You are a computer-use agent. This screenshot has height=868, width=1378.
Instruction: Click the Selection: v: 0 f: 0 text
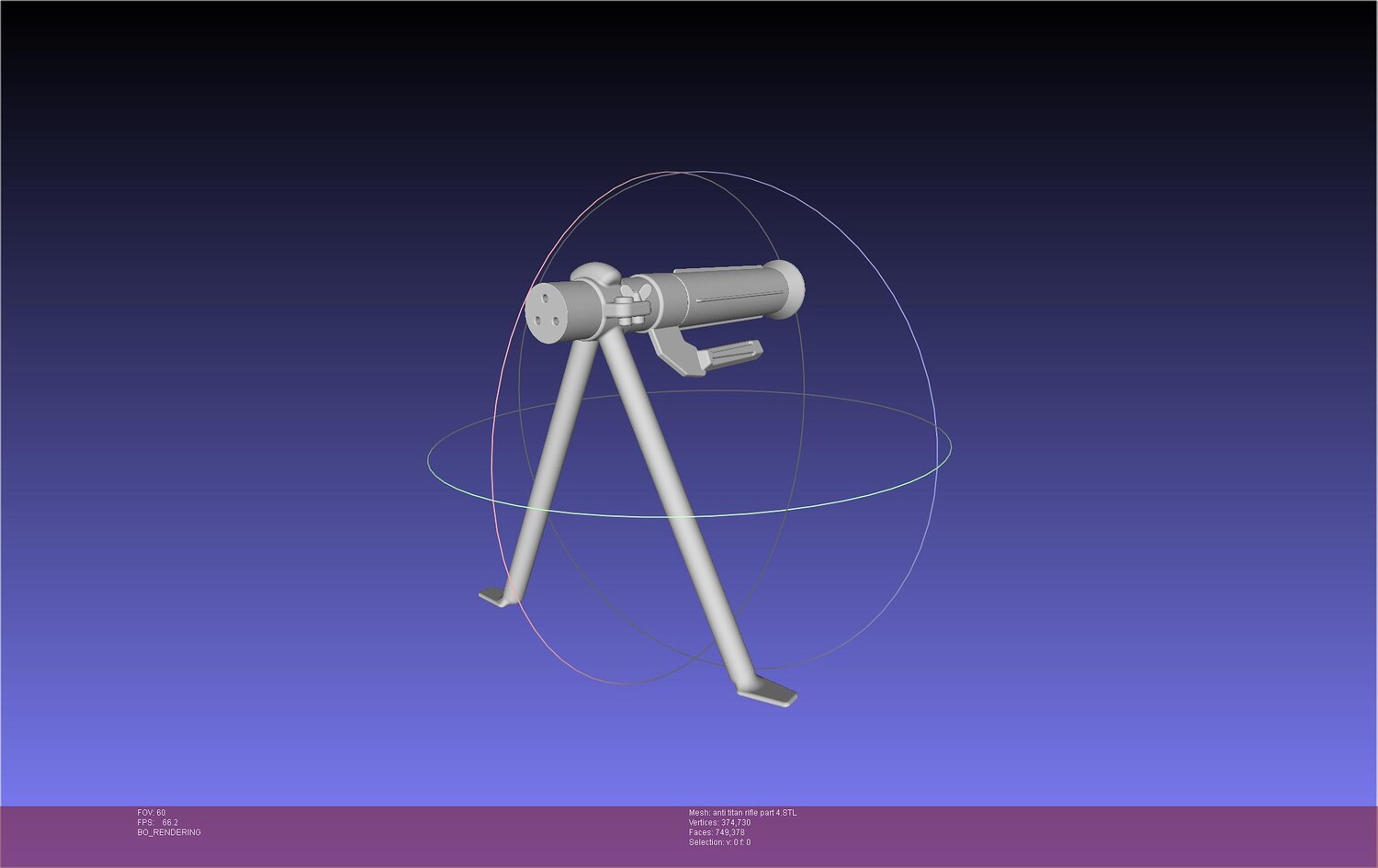tap(719, 842)
